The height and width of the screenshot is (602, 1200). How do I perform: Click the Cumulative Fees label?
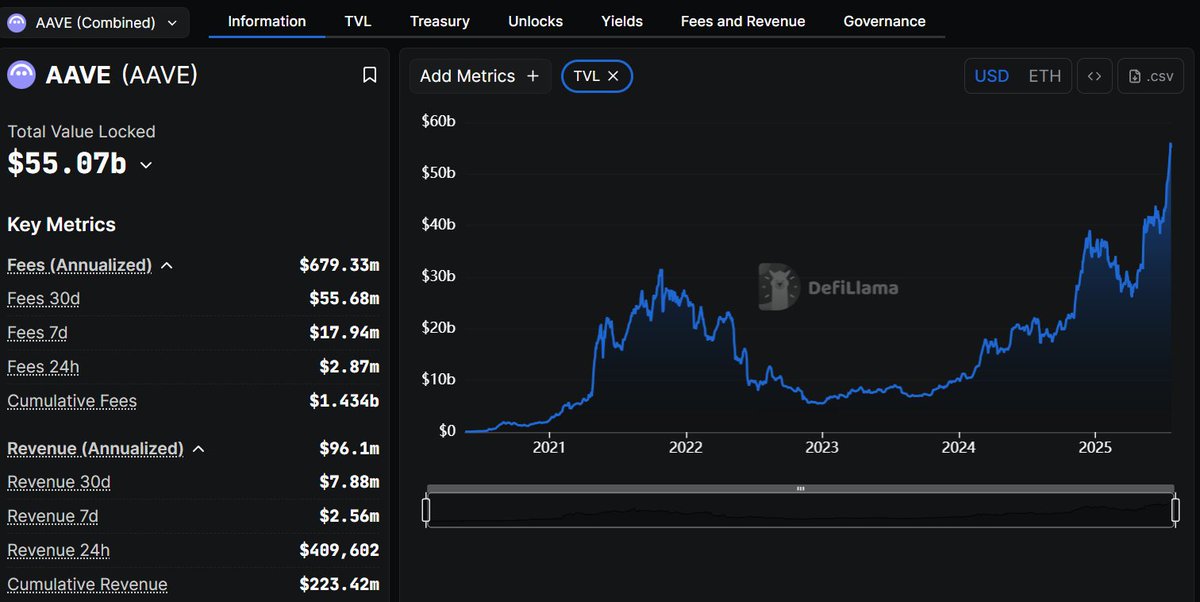pyautogui.click(x=72, y=401)
